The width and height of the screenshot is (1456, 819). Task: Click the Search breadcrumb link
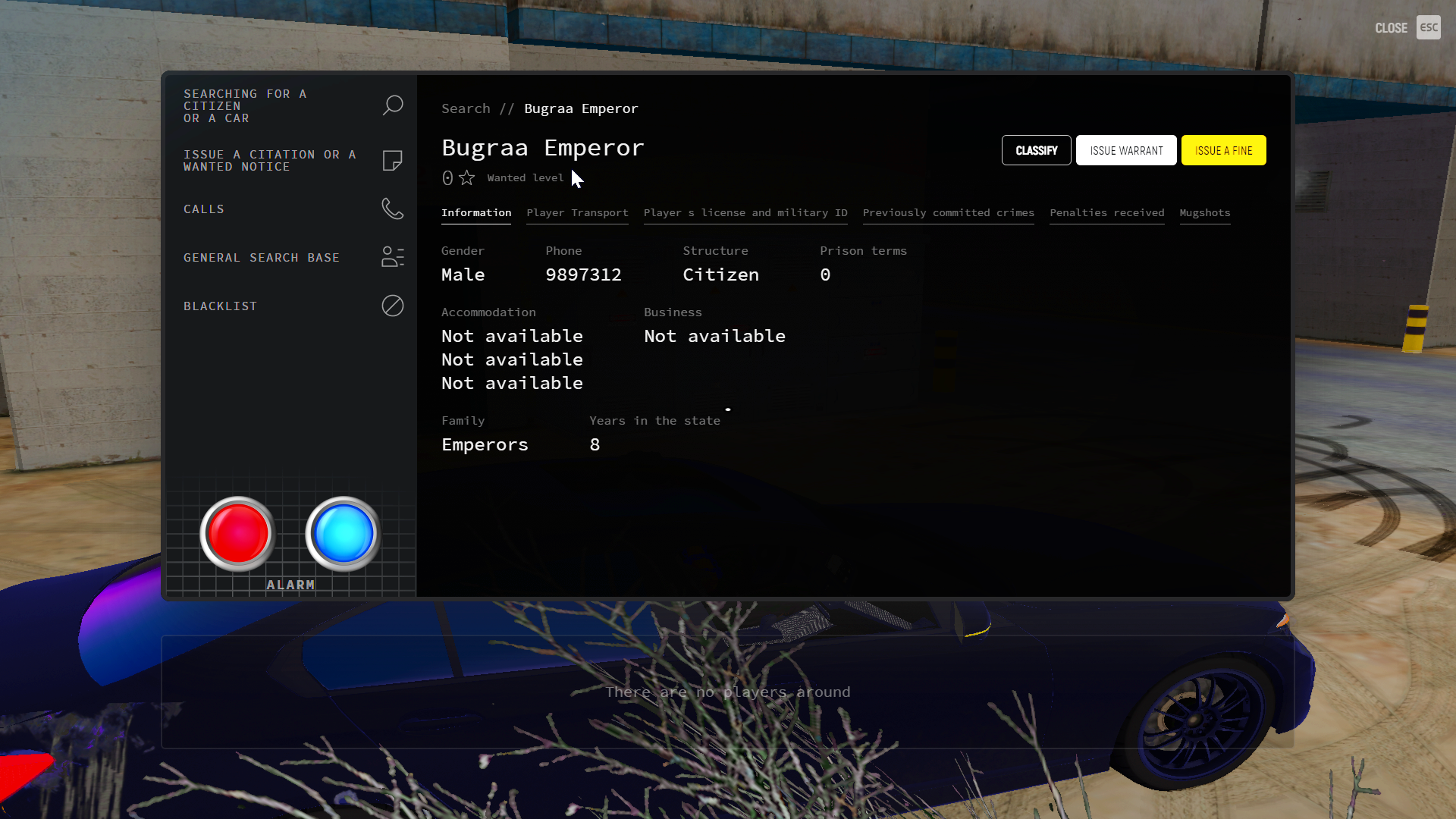pos(466,108)
